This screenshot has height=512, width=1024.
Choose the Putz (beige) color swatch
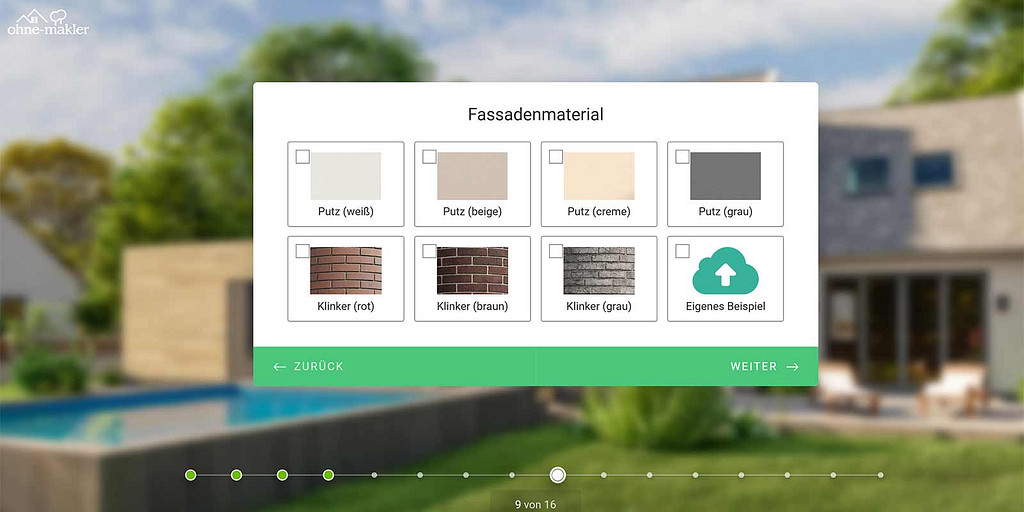(472, 176)
